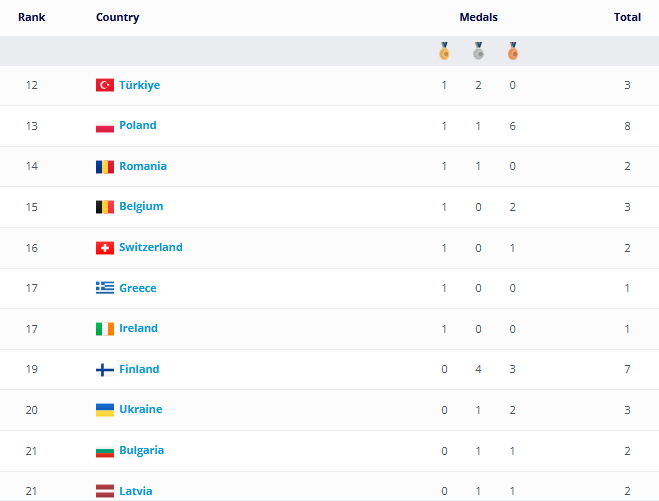Click the Country column header

117,17
